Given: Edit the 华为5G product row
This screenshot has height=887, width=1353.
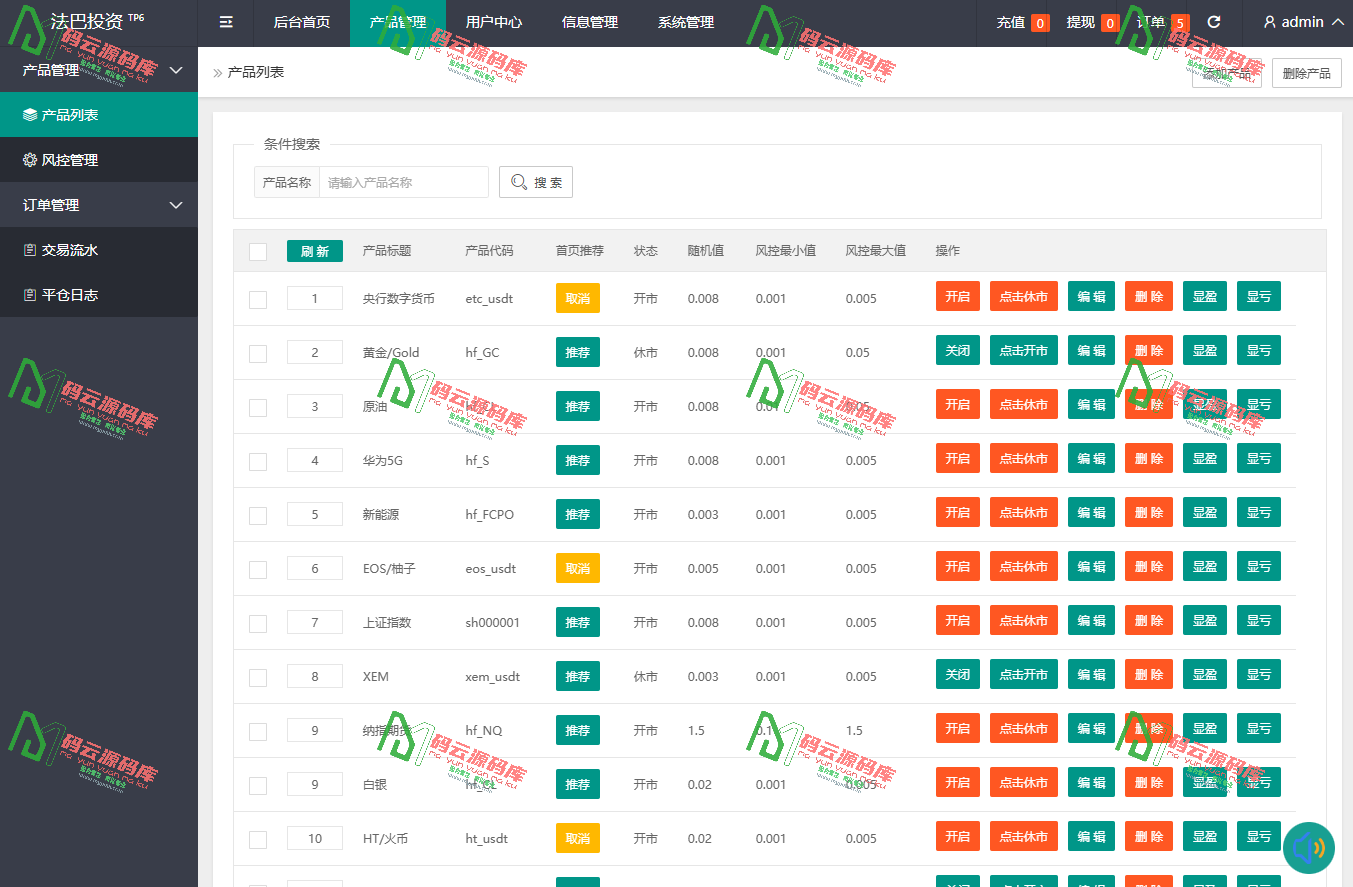Looking at the screenshot, I should (1091, 458).
